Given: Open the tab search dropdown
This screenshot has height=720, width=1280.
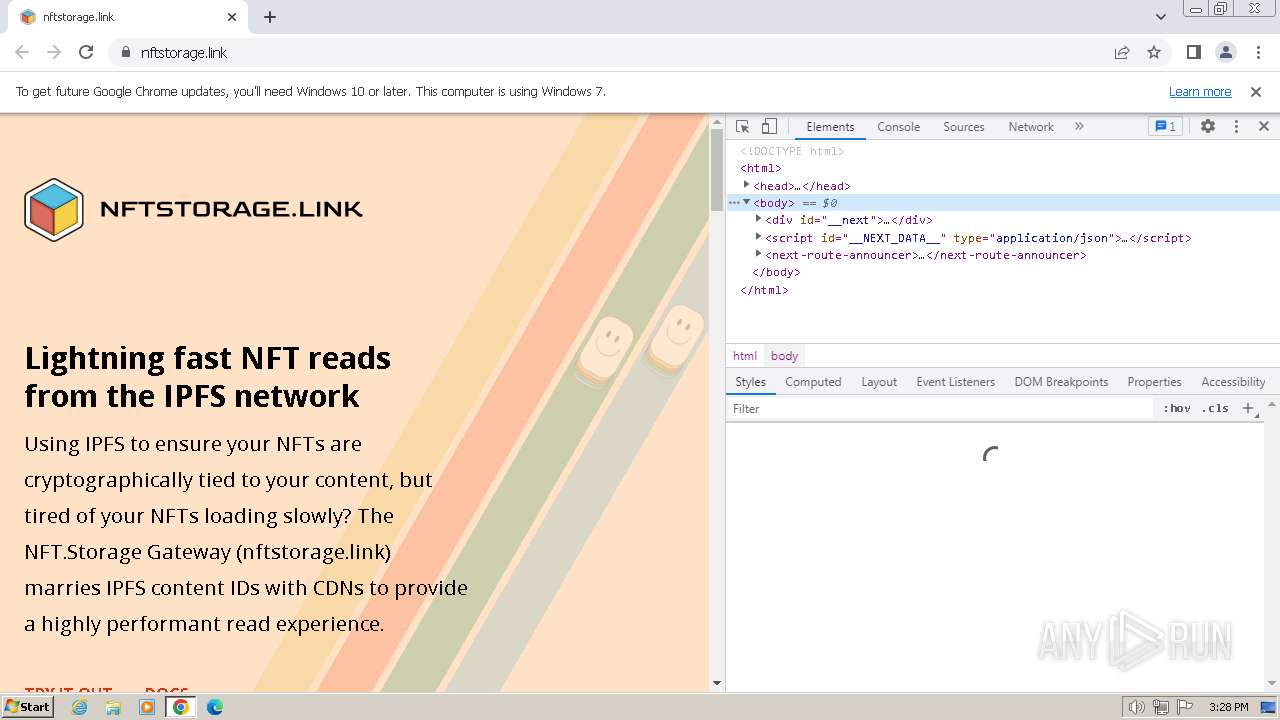Looking at the screenshot, I should click(1161, 17).
